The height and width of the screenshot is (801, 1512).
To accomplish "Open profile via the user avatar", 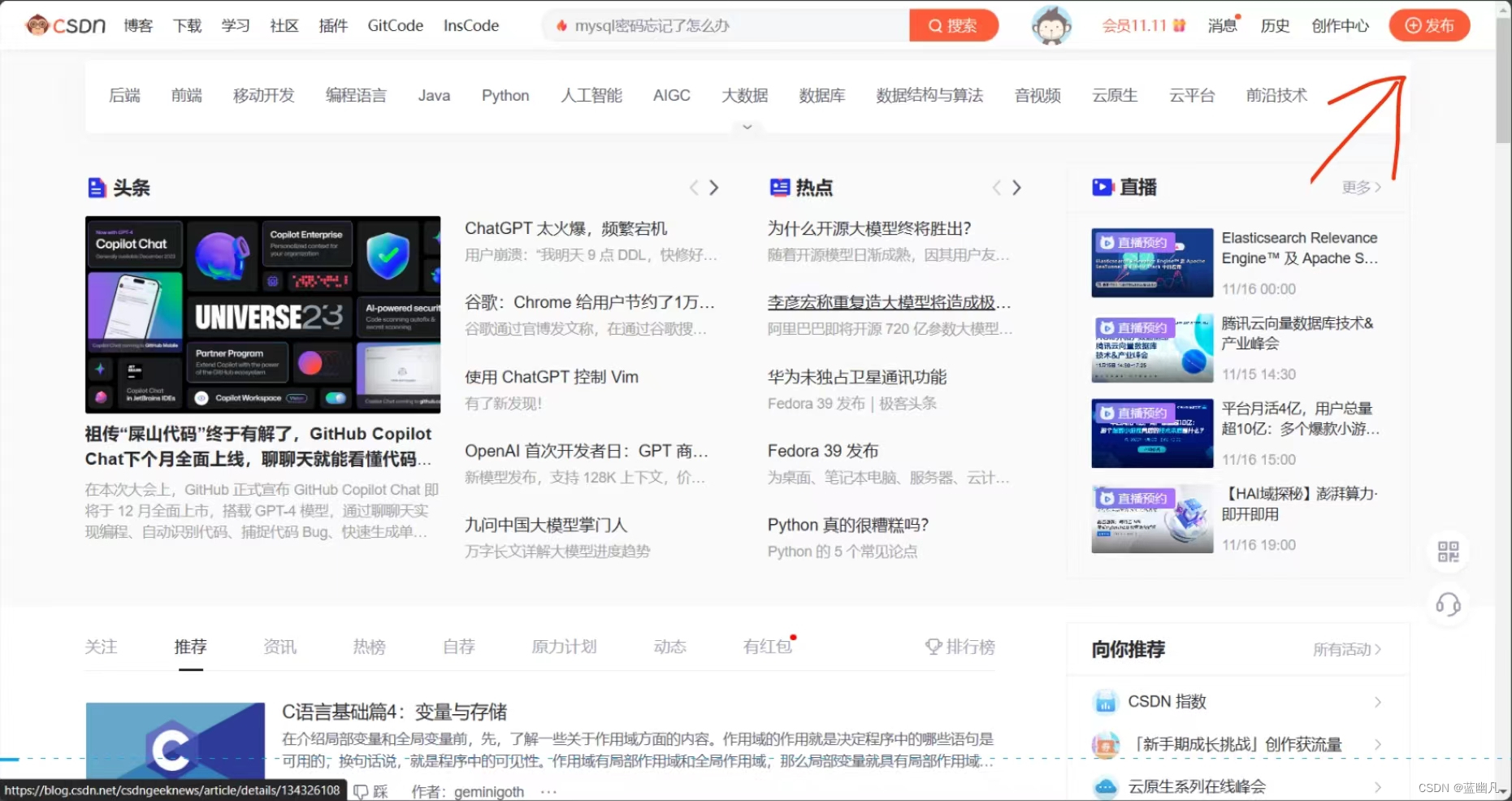I will (x=1051, y=24).
